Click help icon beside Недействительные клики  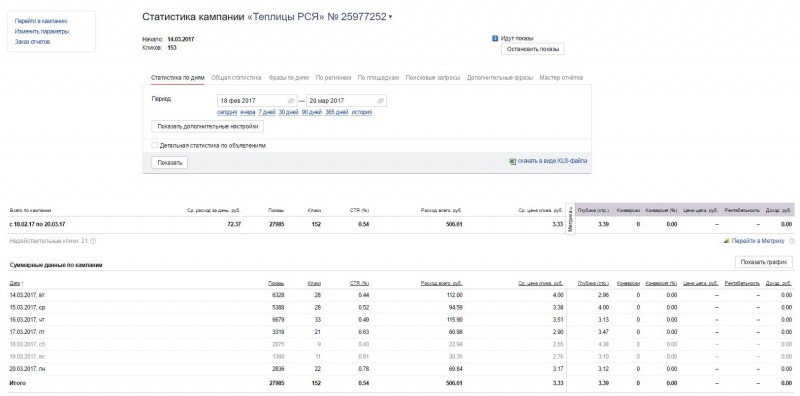click(x=93, y=241)
